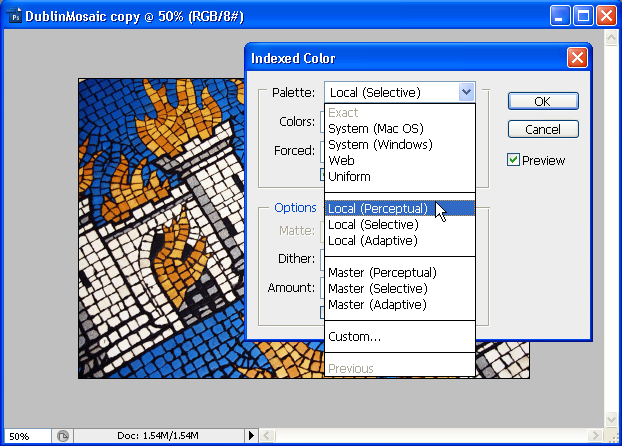The height and width of the screenshot is (446, 622).
Task: Close the DublinMosaic copy document window
Action: click(x=607, y=16)
